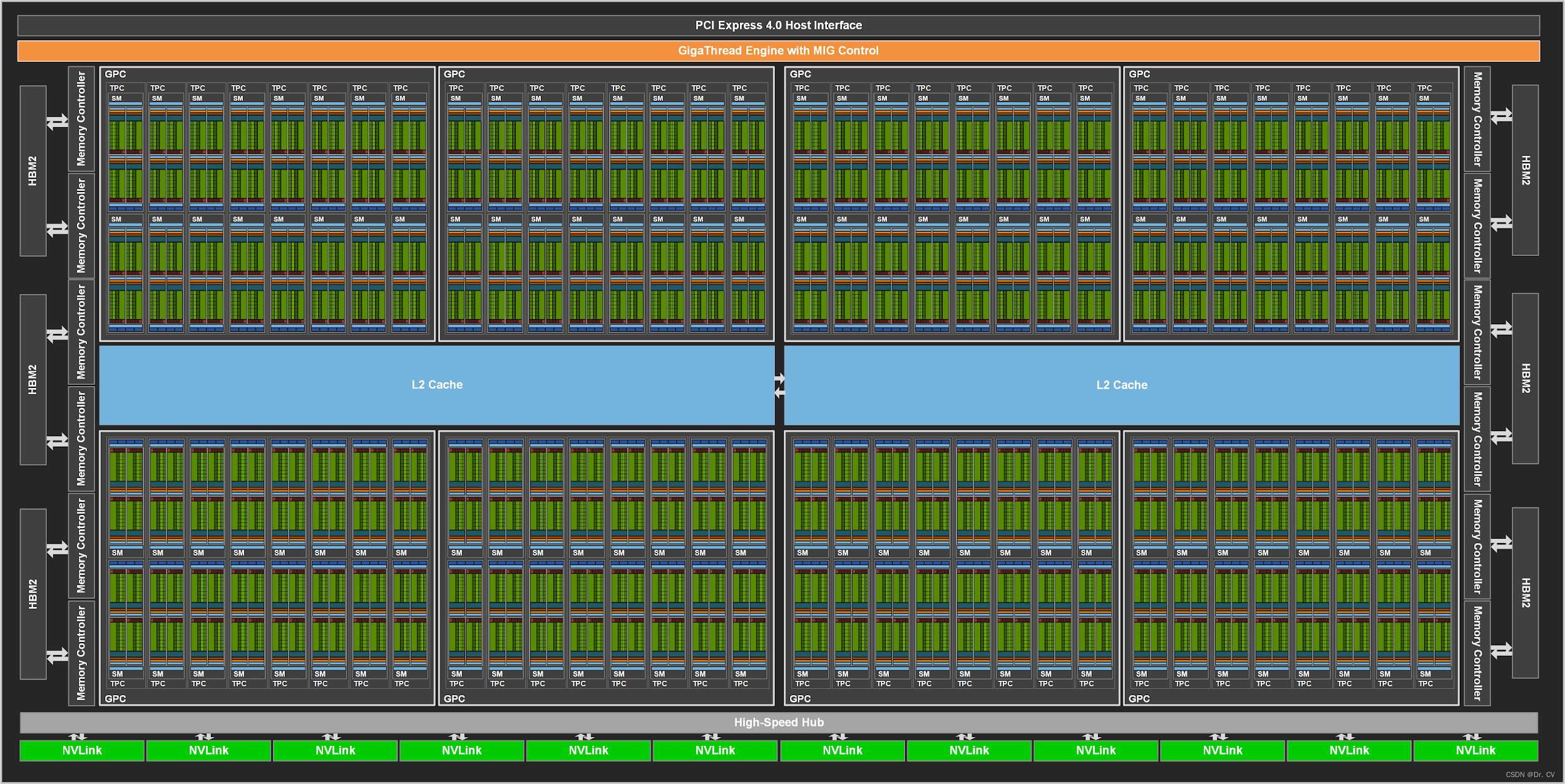Click the arrows between top-right HBM2 and Memory Controller

pos(1501,116)
